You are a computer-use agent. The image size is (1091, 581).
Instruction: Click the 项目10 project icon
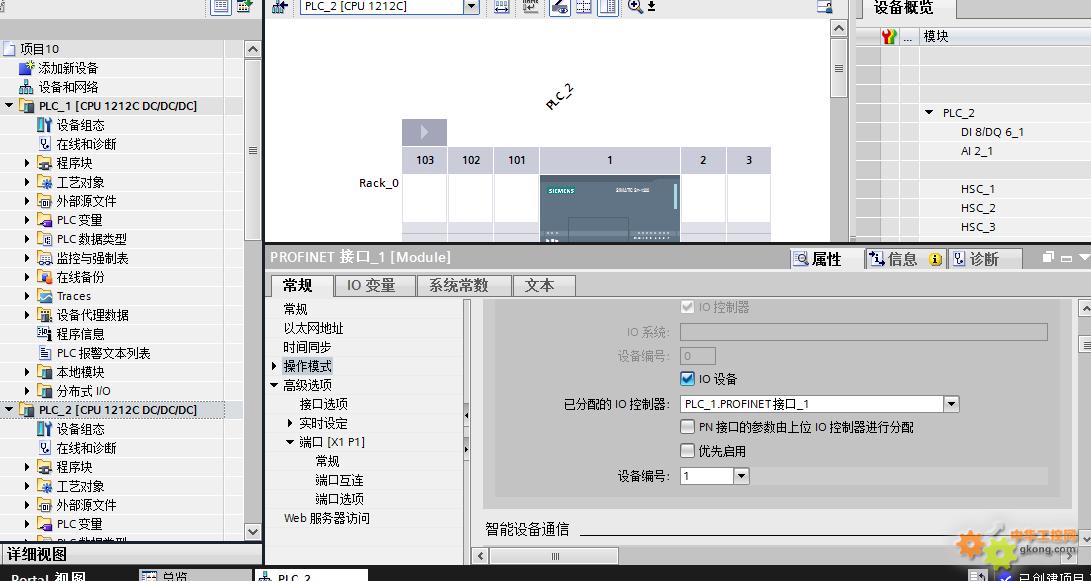click(10, 49)
